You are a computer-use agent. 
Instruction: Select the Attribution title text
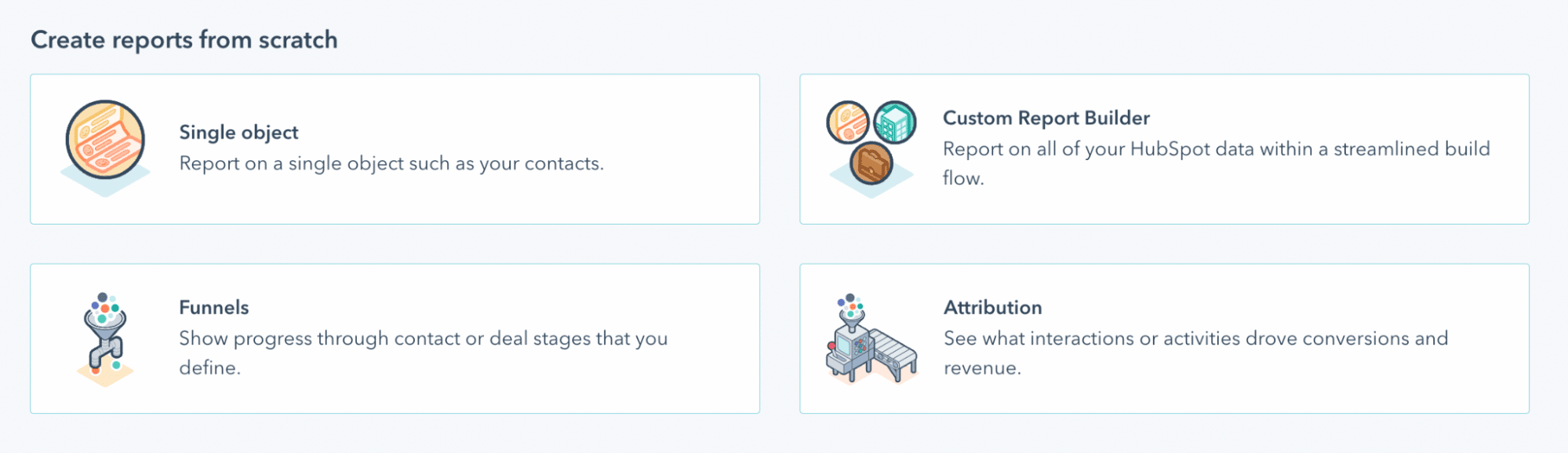[992, 307]
